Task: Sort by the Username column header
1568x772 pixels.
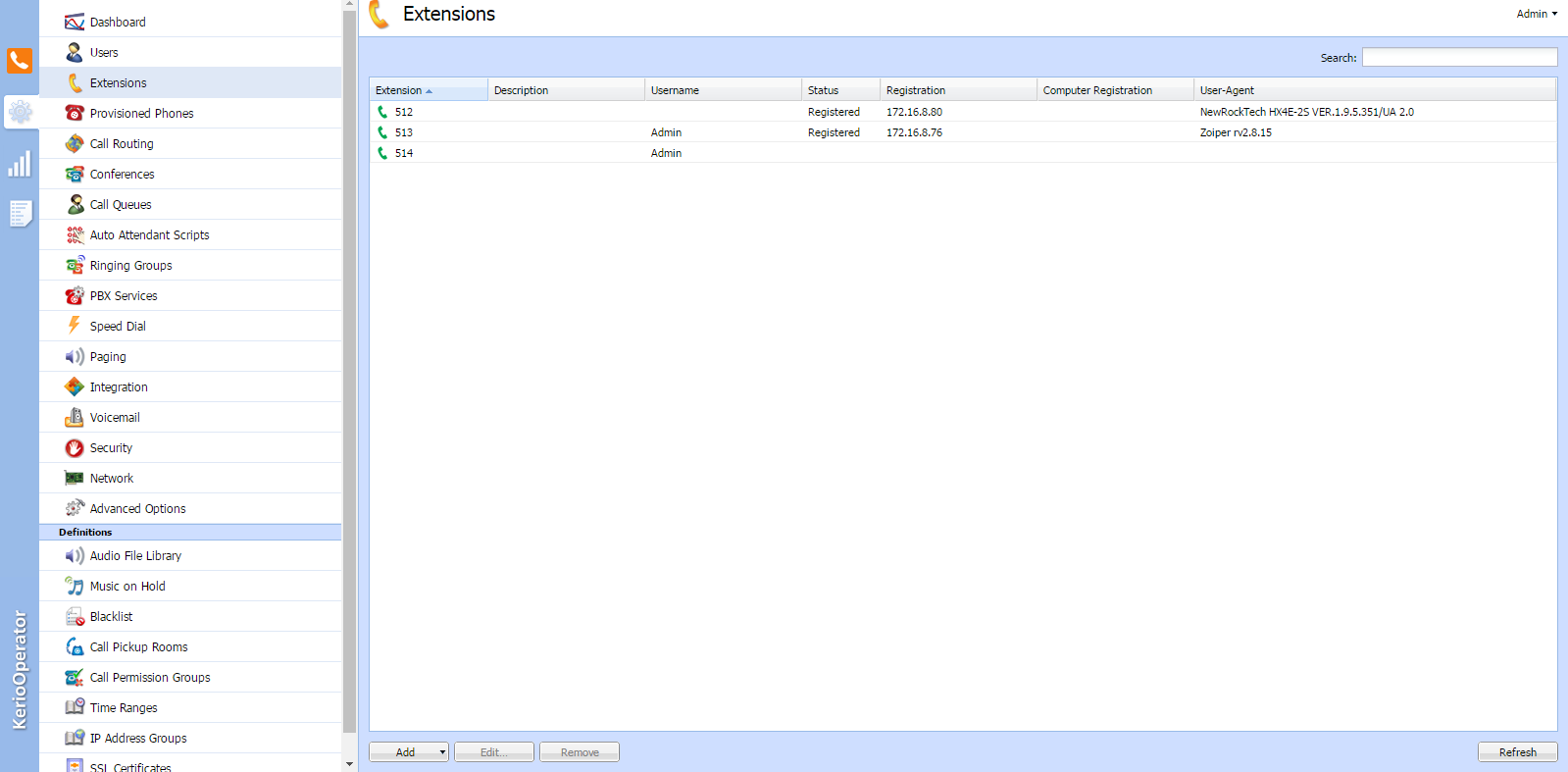Action: tap(723, 90)
